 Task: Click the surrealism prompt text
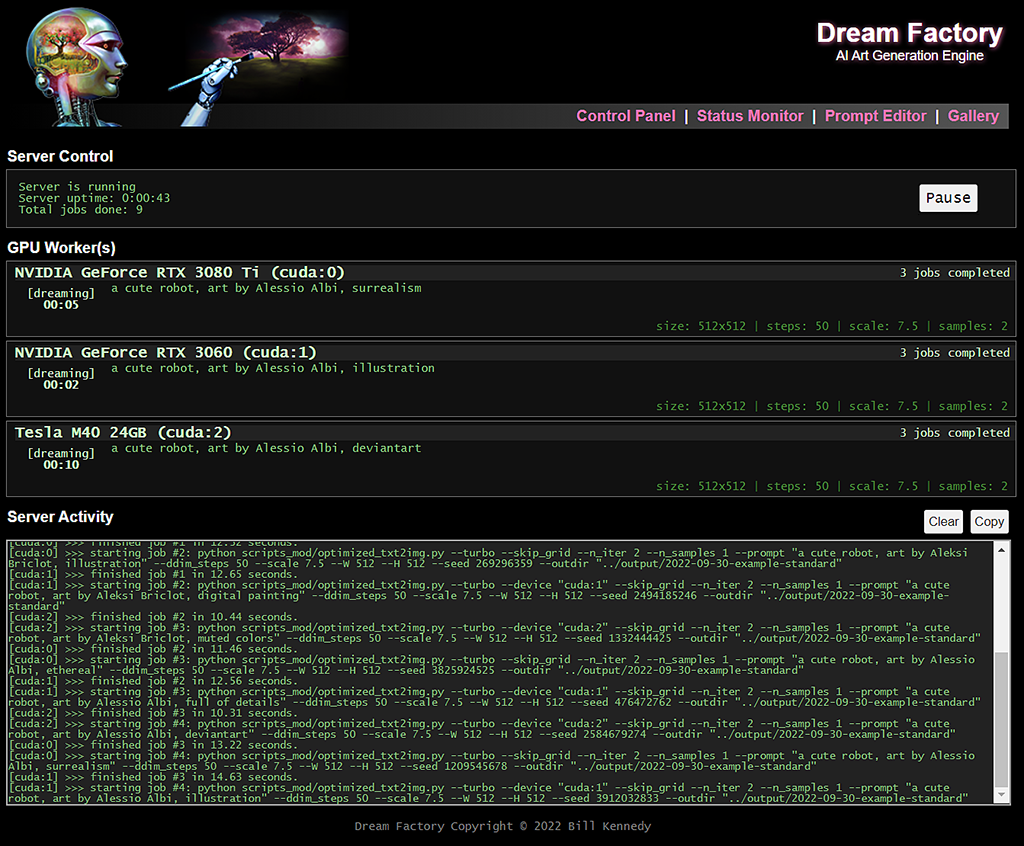point(266,288)
